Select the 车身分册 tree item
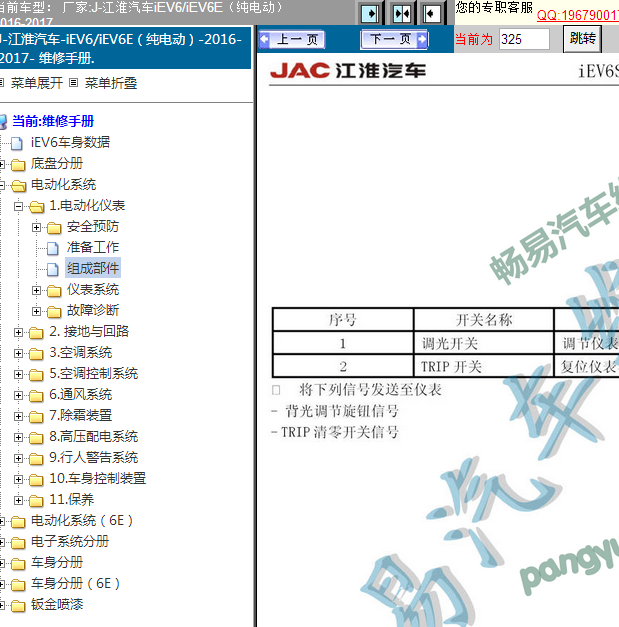The height and width of the screenshot is (627, 619). 57,563
